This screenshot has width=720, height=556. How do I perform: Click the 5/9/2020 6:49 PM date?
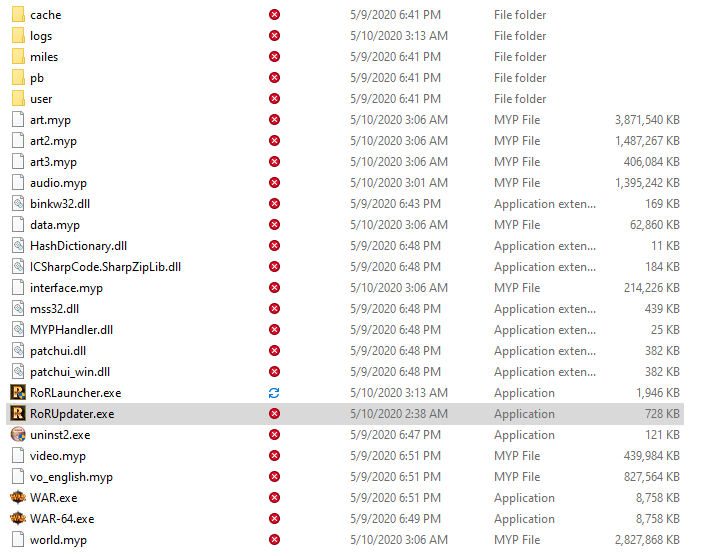395,519
